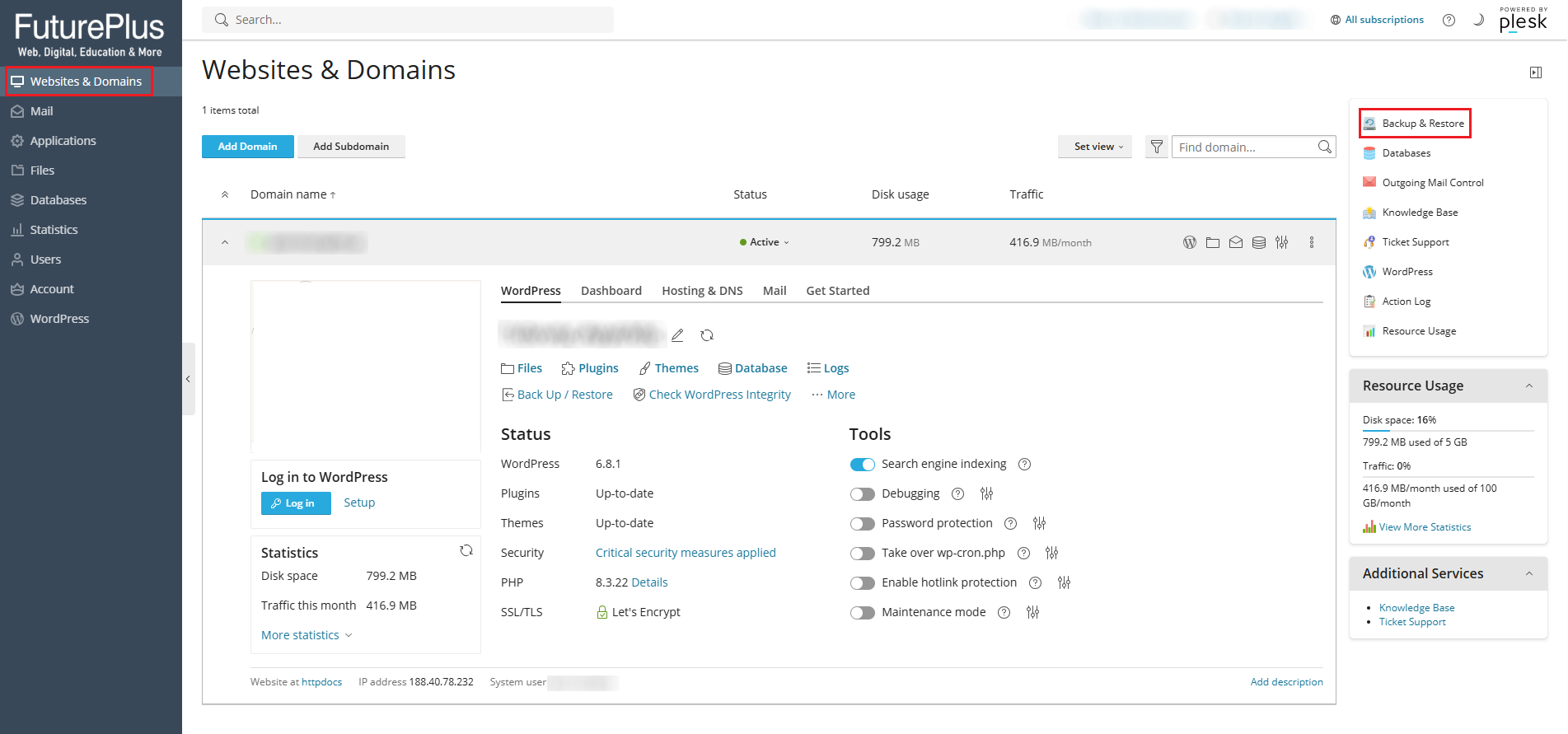This screenshot has height=734, width=1568.
Task: Switch on Maintenance mode
Action: 863,613
